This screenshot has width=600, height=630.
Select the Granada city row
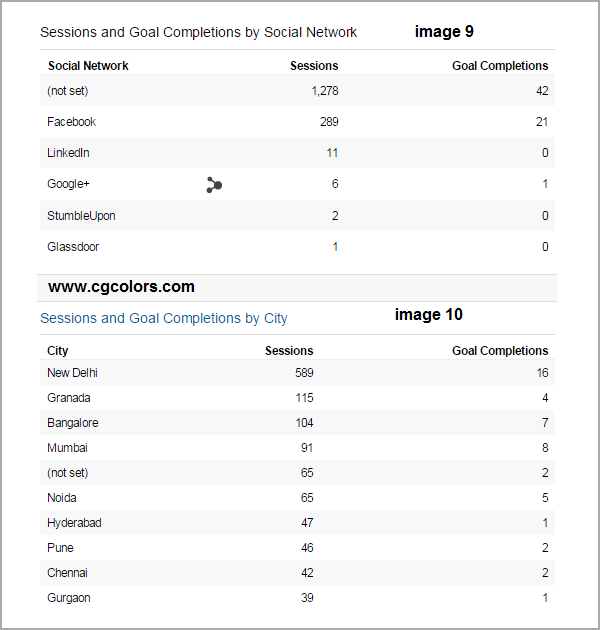pos(297,398)
